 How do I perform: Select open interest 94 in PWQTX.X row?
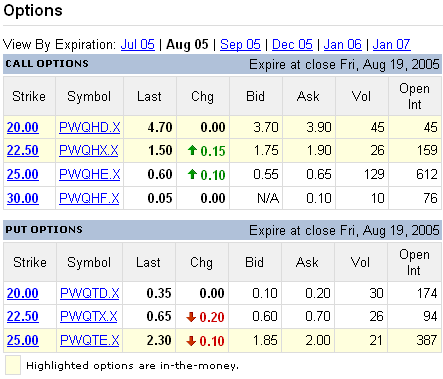430,316
